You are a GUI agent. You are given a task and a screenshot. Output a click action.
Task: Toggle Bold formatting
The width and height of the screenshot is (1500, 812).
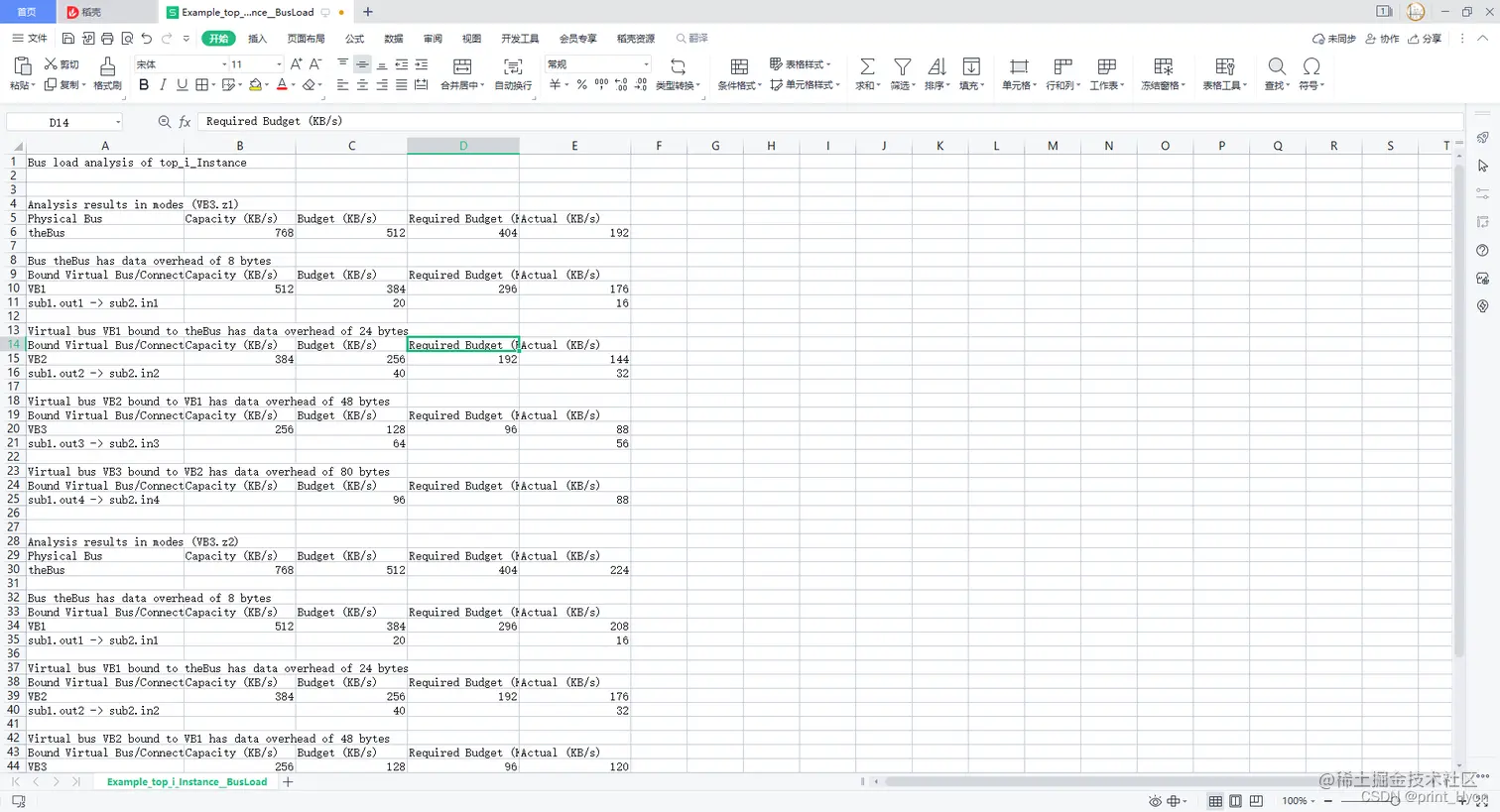pyautogui.click(x=144, y=85)
